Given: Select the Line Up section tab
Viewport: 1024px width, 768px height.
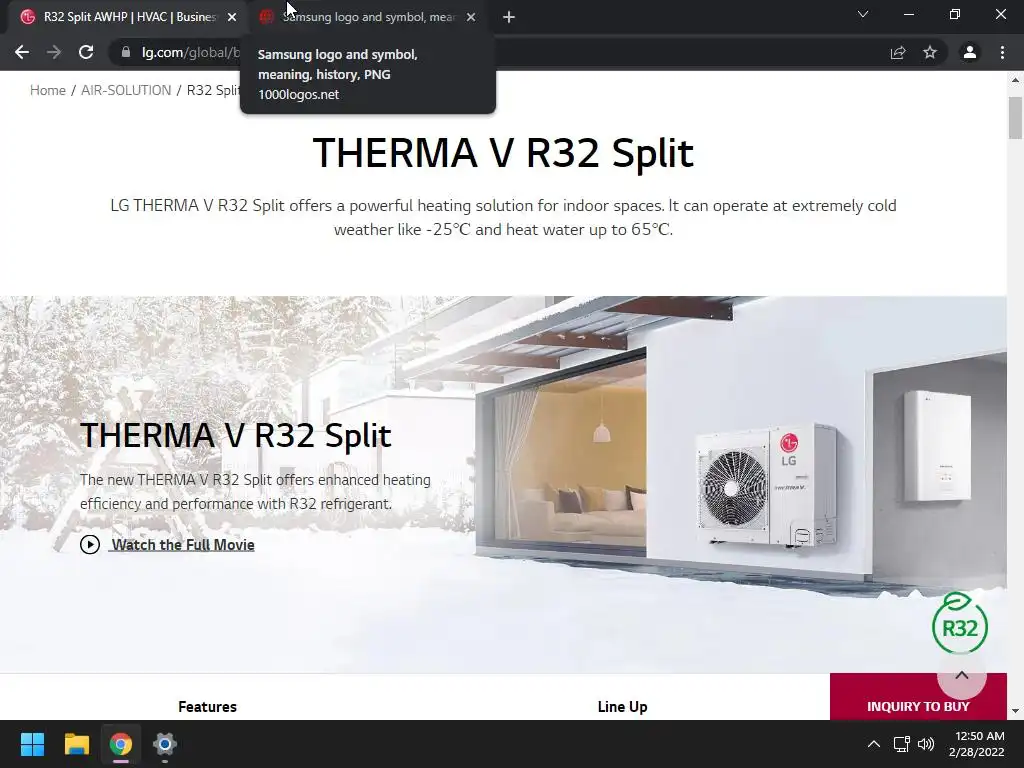Looking at the screenshot, I should point(622,706).
